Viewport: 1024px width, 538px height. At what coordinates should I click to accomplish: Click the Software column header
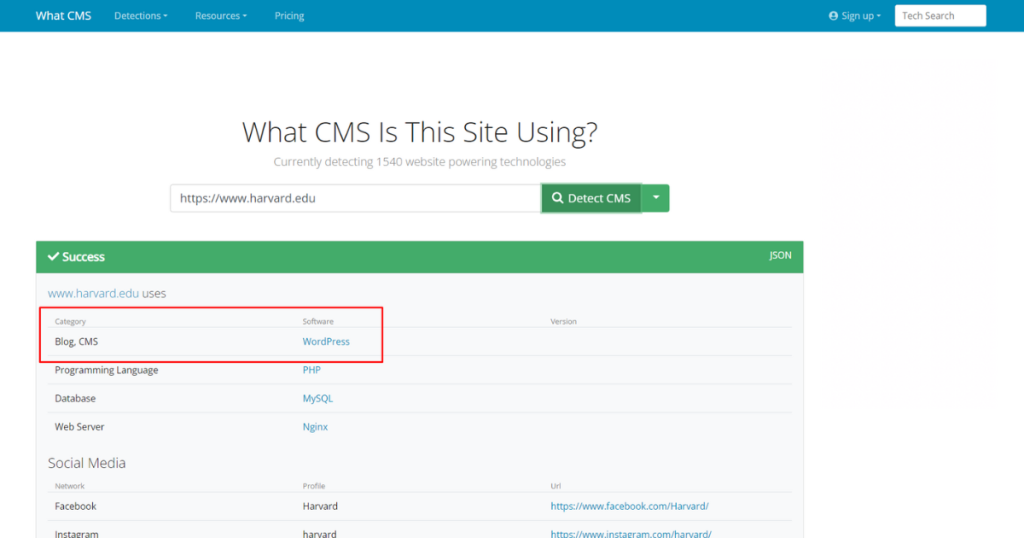coord(318,321)
